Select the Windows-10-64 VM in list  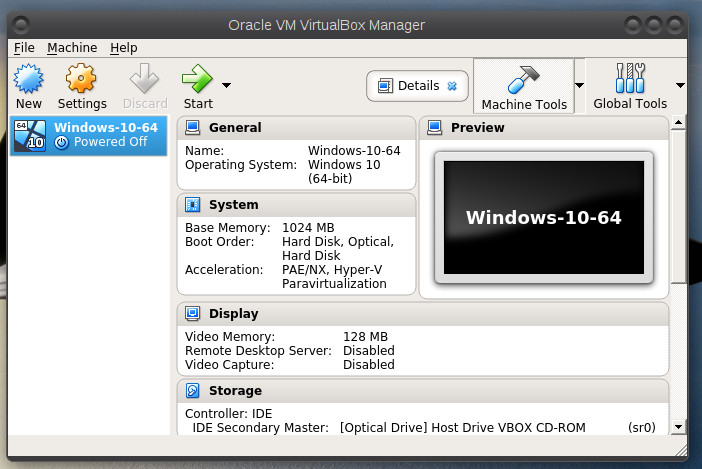click(x=89, y=135)
